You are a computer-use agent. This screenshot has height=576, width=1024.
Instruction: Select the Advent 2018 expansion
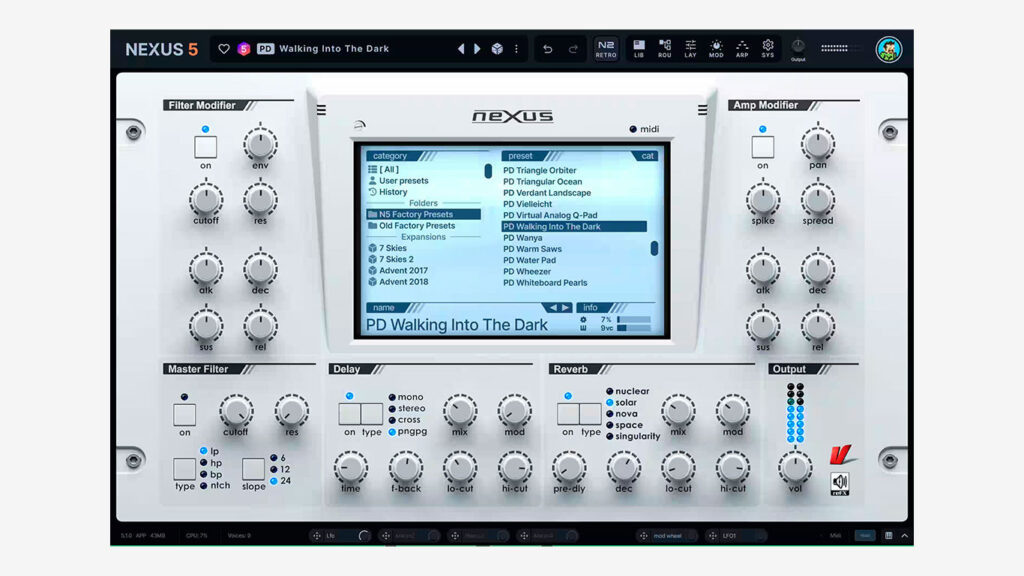(x=398, y=282)
